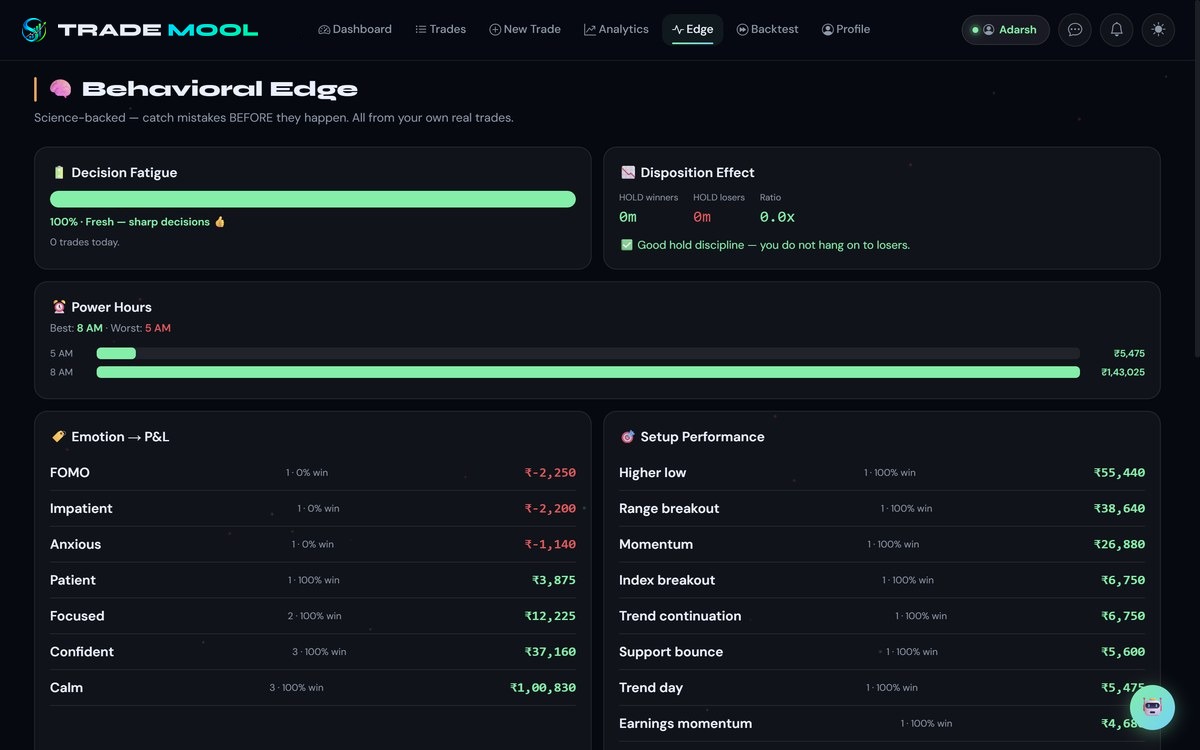Open the Profile tab
Screen dimensions: 1200x750
[846, 30]
